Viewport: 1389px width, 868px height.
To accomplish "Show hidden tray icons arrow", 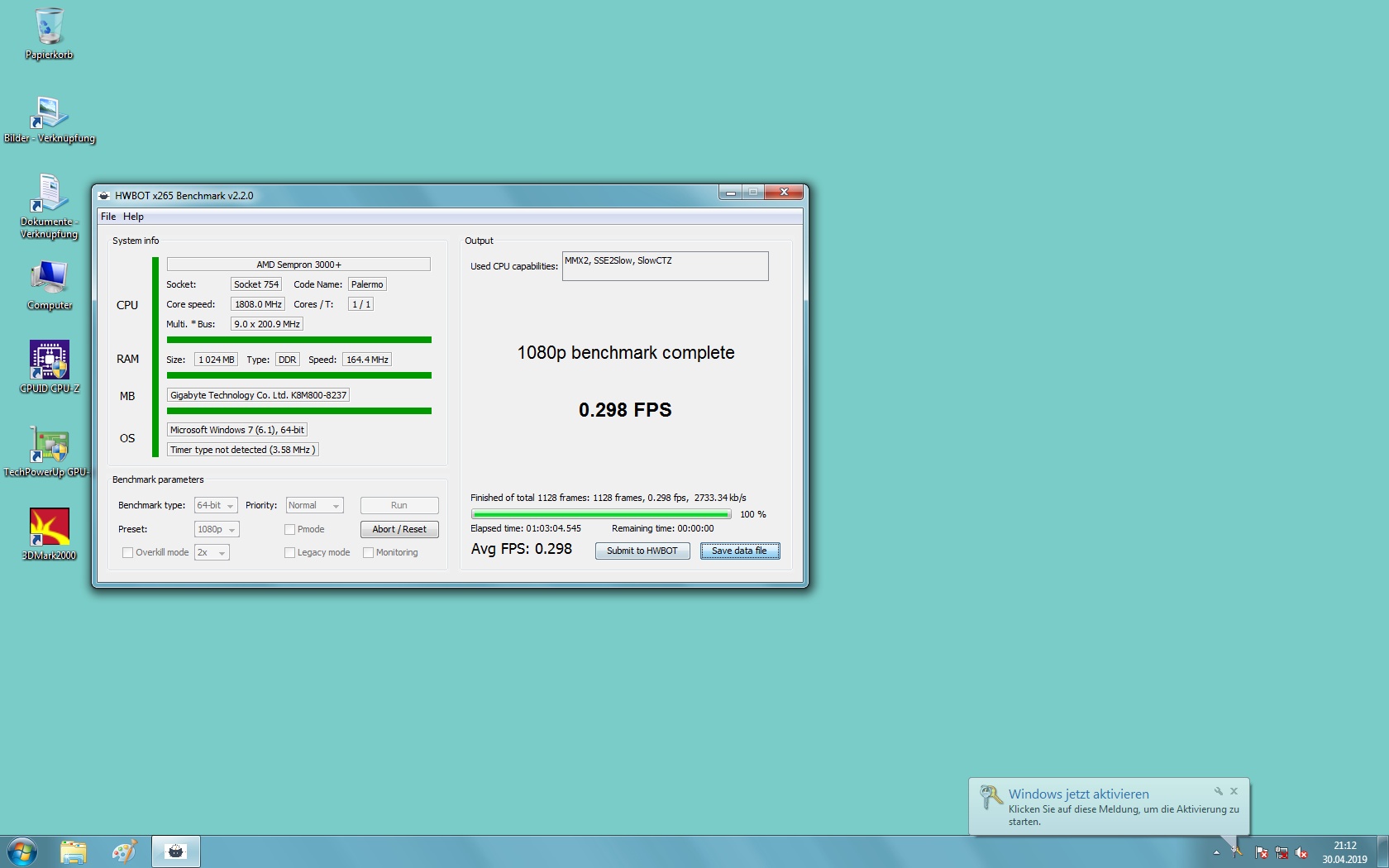I will 1216,852.
